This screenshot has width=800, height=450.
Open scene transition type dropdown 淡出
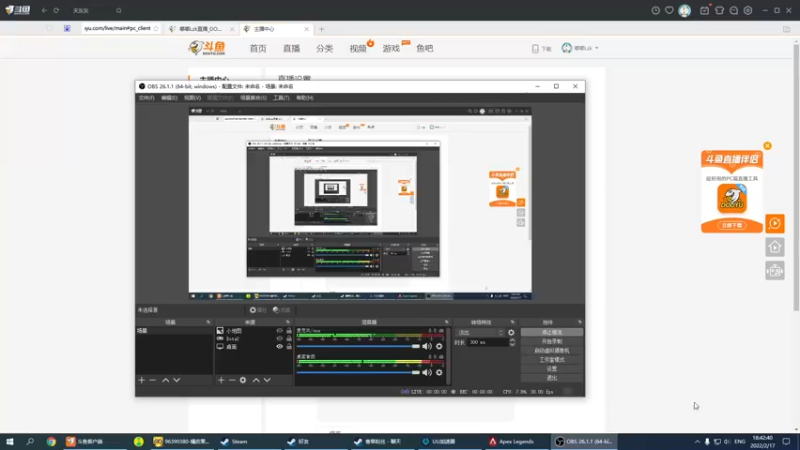(x=480, y=333)
